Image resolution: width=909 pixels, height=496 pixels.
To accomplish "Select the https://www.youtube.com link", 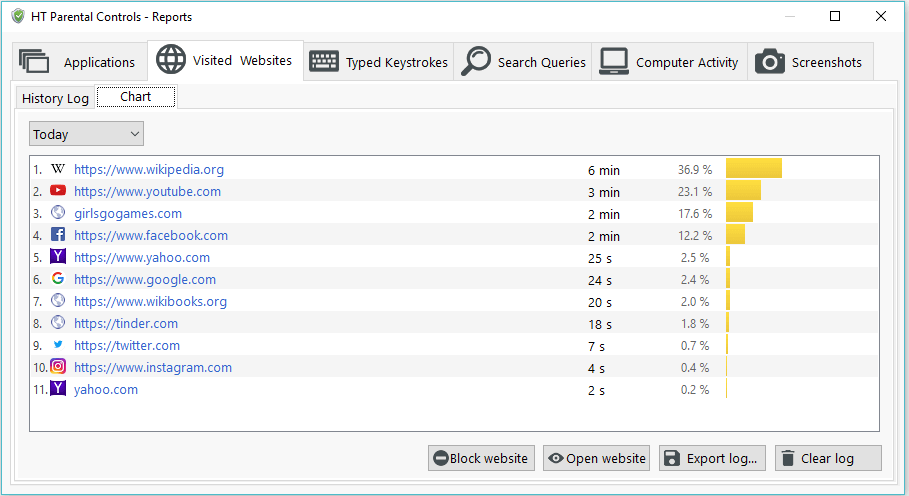I will [x=147, y=191].
